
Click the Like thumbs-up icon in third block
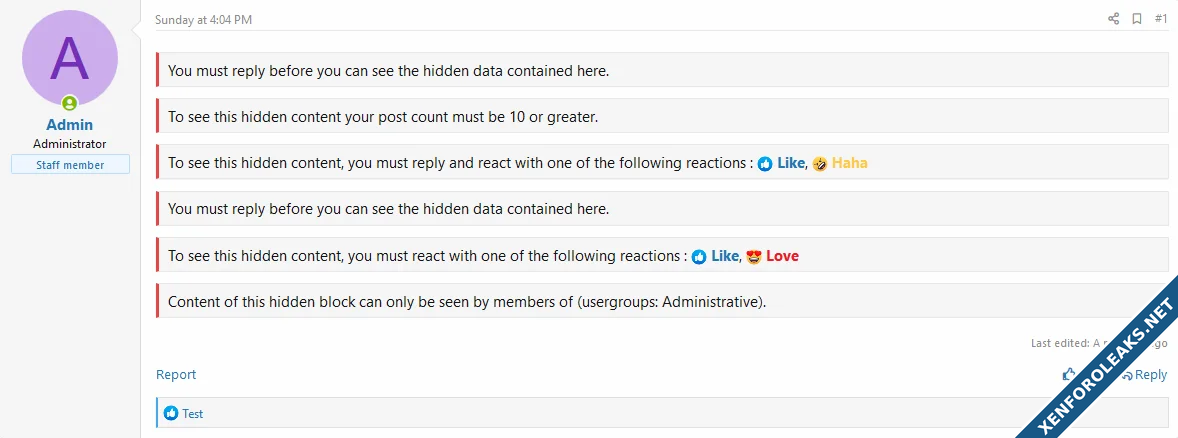click(x=765, y=163)
